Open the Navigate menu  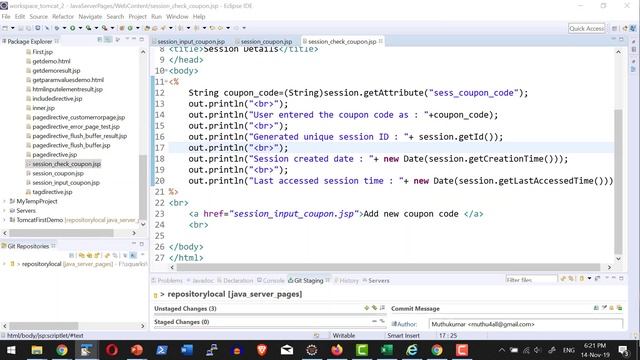coord(90,17)
